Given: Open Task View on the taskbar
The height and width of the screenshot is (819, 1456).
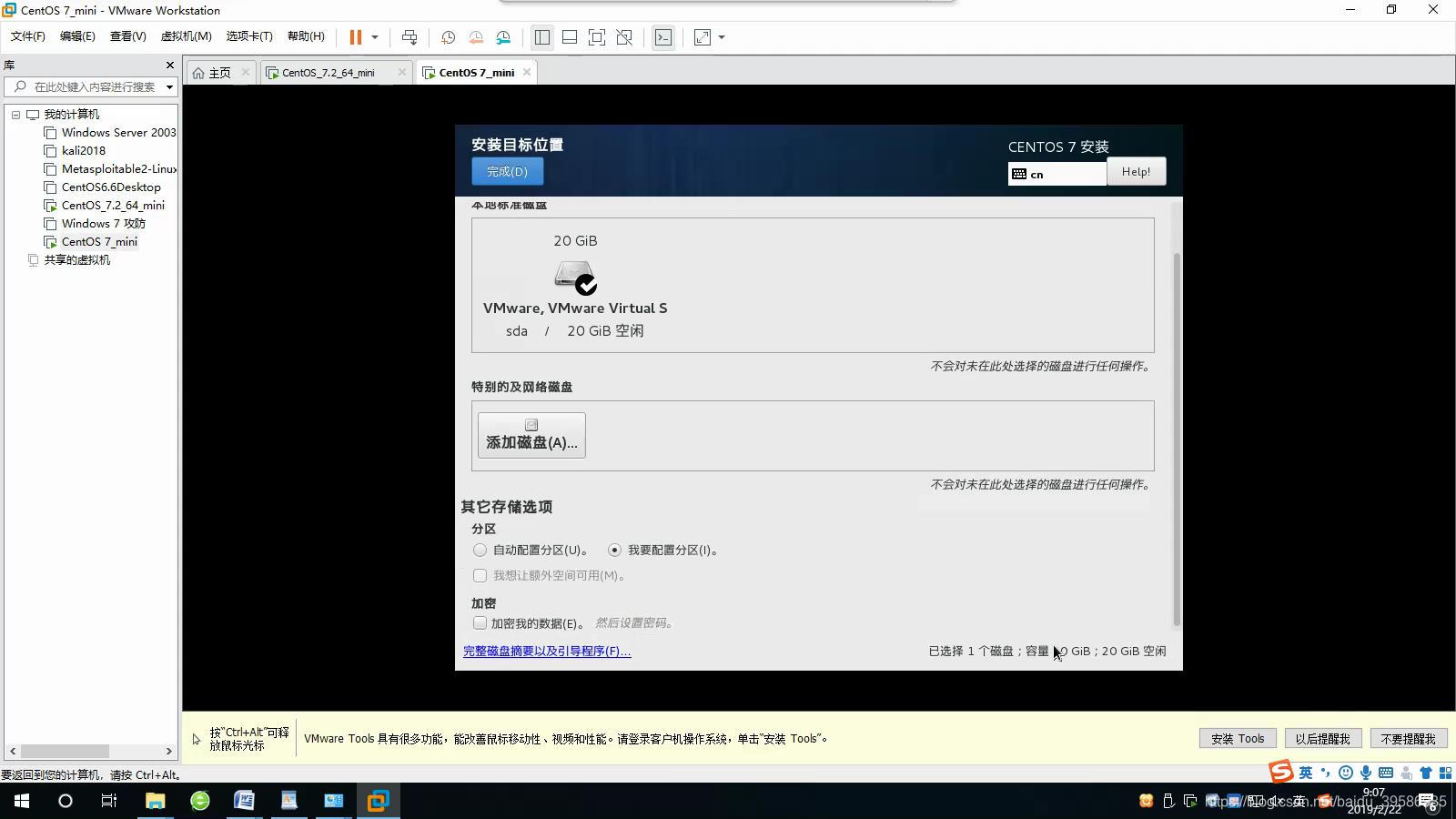Looking at the screenshot, I should pos(108,801).
